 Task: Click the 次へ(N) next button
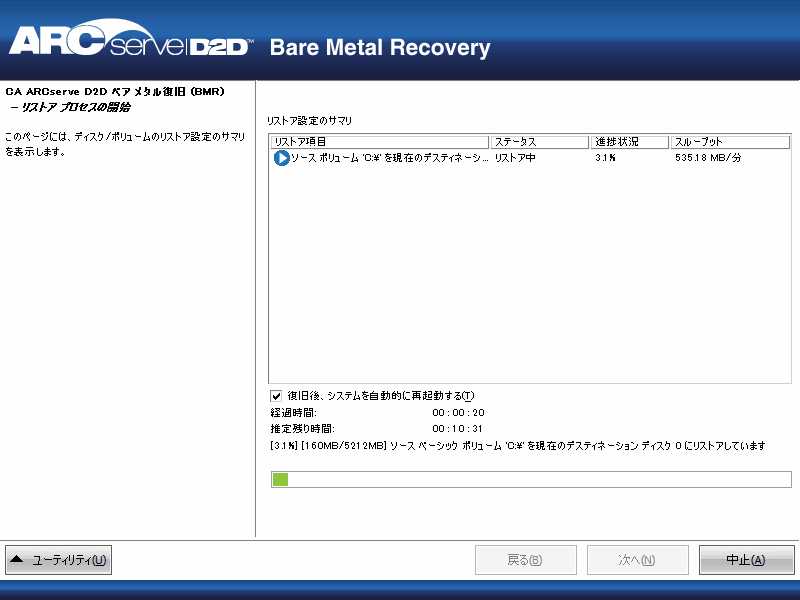(x=638, y=560)
